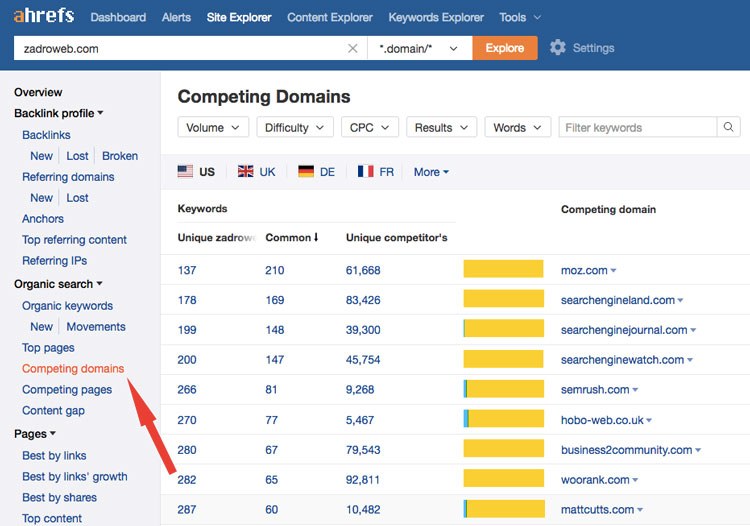The height and width of the screenshot is (526, 750).
Task: Click common keywords 210 for moz.com
Action: point(275,271)
